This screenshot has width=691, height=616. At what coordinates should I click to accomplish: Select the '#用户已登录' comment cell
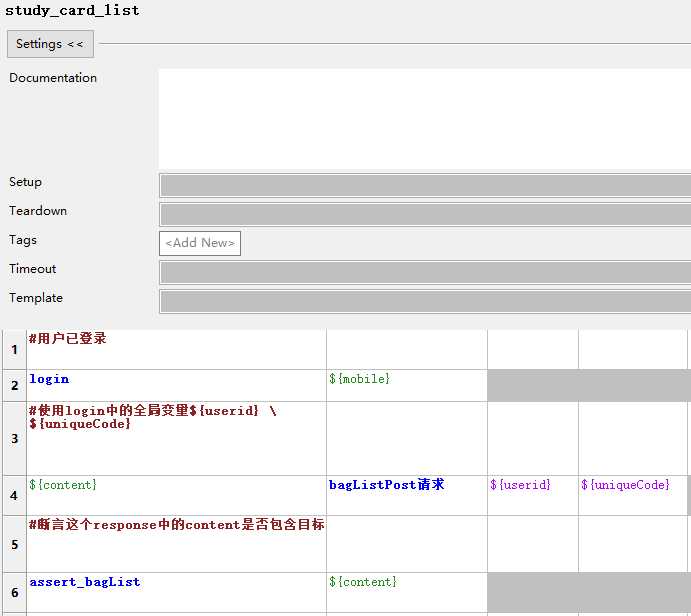tap(176, 350)
